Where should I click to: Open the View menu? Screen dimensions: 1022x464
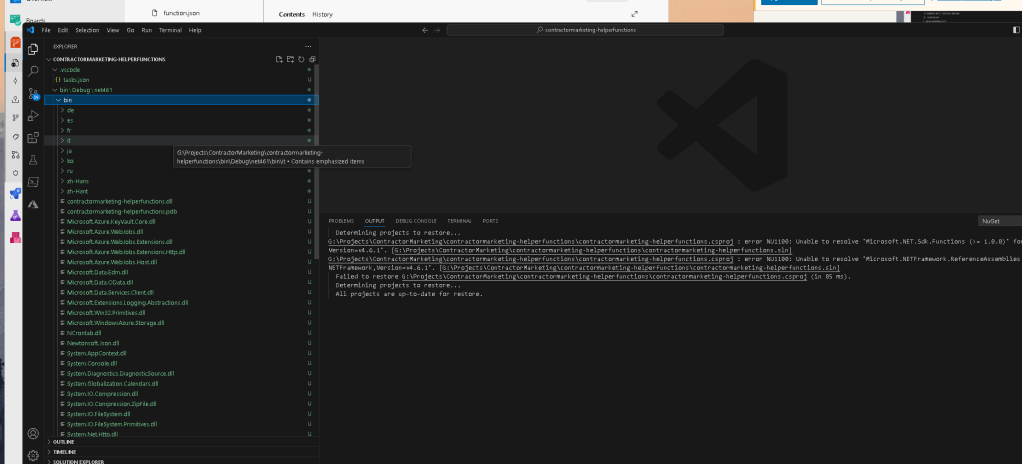[113, 30]
